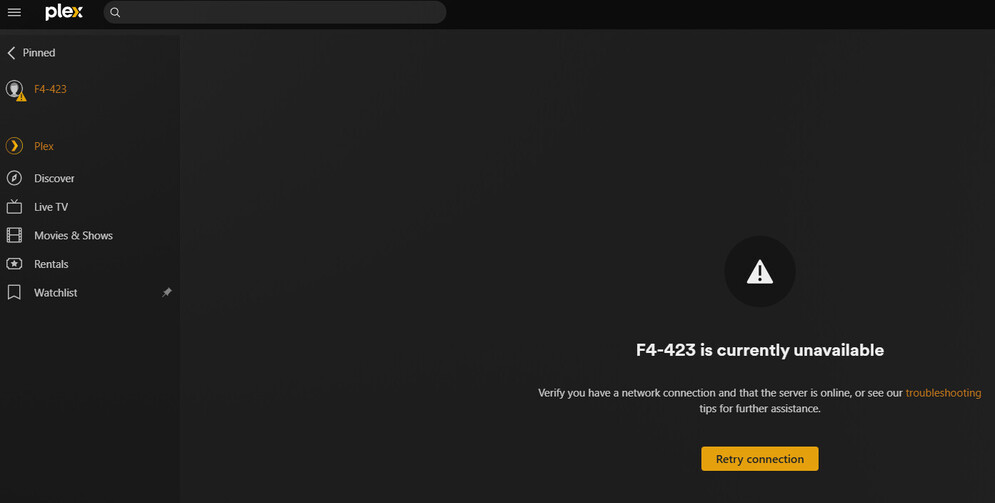Image resolution: width=995 pixels, height=503 pixels.
Task: Click the Retry connection button
Action: tap(760, 459)
